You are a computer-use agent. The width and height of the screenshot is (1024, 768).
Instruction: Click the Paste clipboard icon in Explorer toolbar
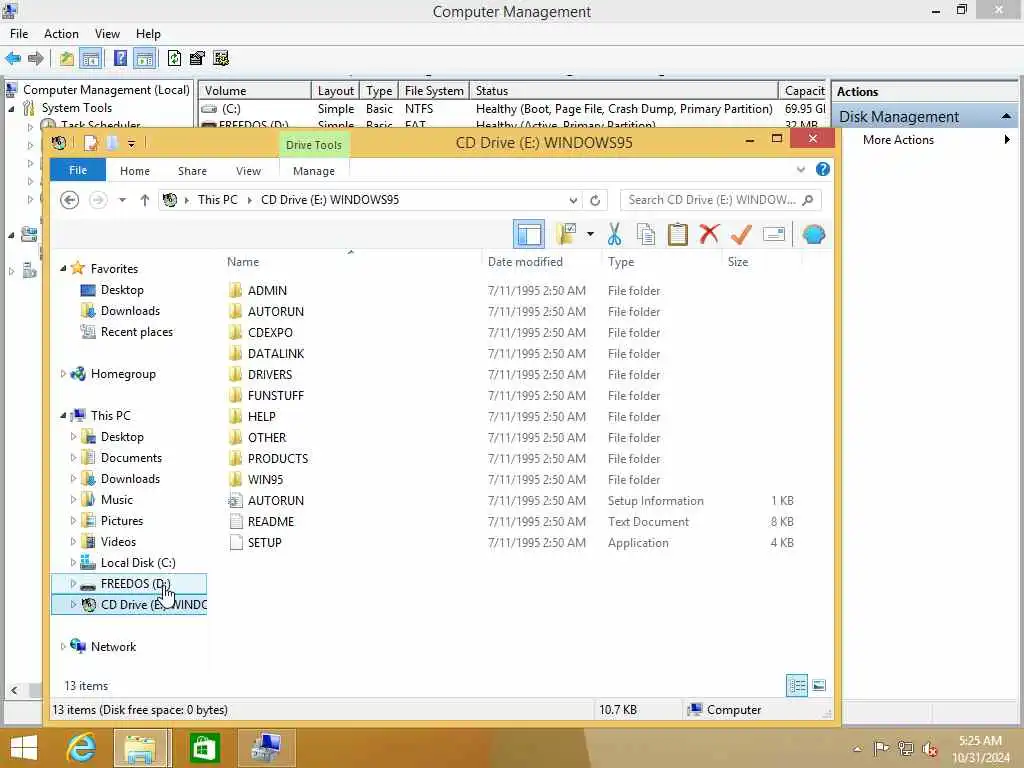[677, 234]
